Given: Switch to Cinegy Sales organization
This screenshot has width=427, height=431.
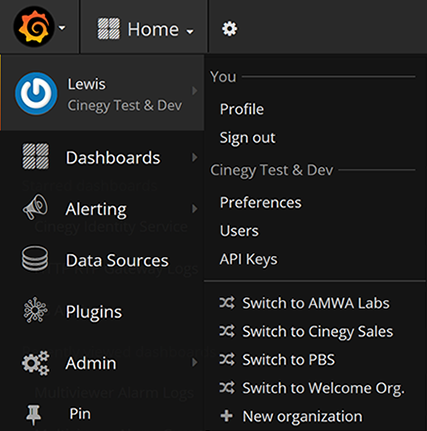Looking at the screenshot, I should (x=318, y=332).
